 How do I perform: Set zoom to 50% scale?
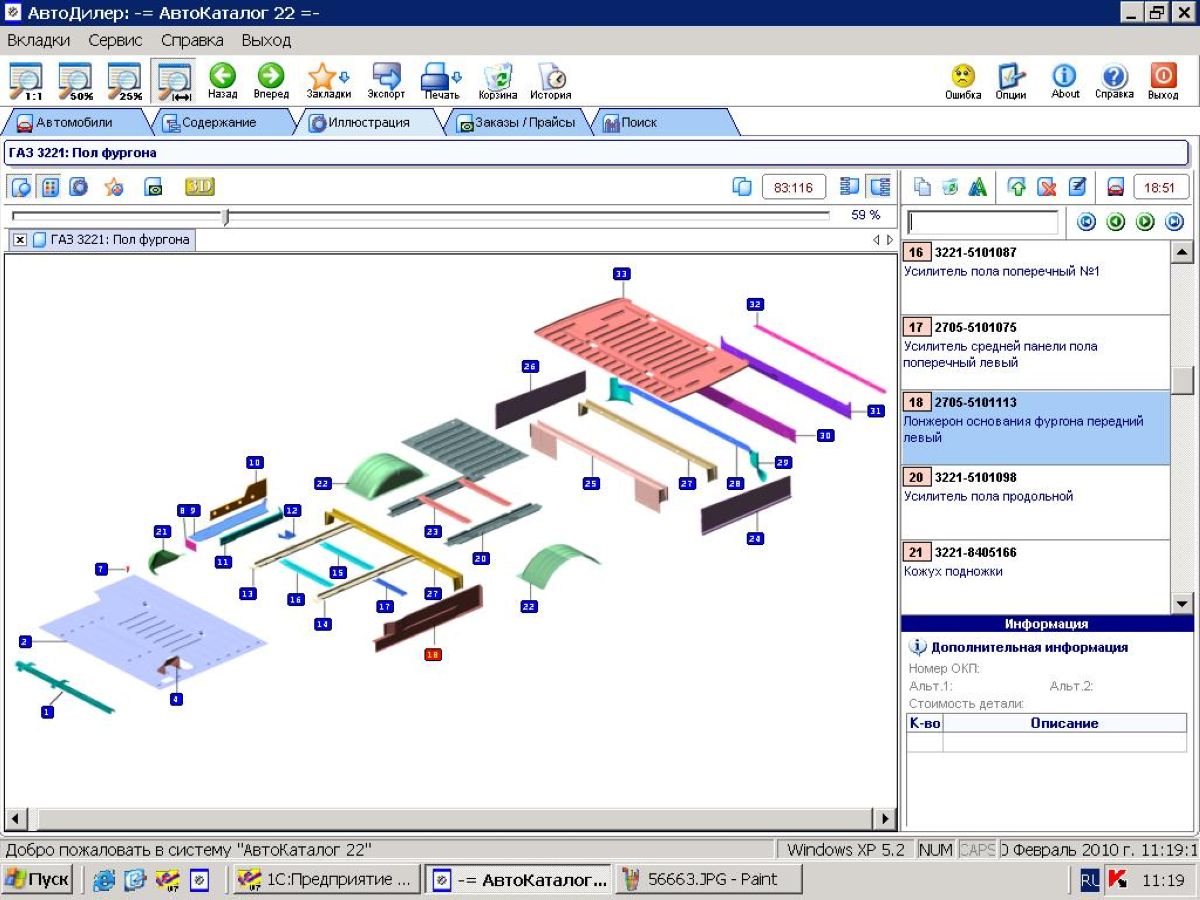[x=75, y=81]
